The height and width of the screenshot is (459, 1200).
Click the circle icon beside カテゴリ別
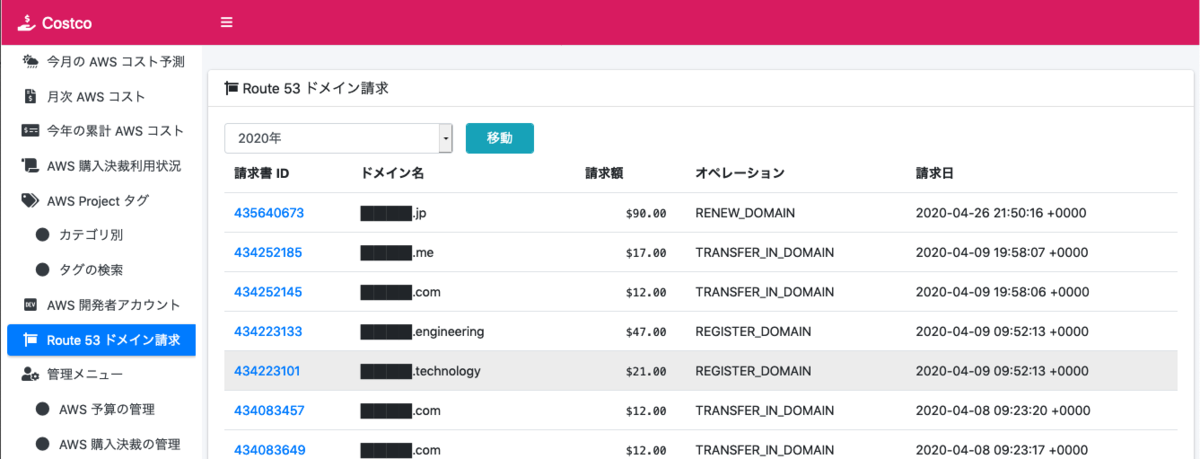coord(43,235)
